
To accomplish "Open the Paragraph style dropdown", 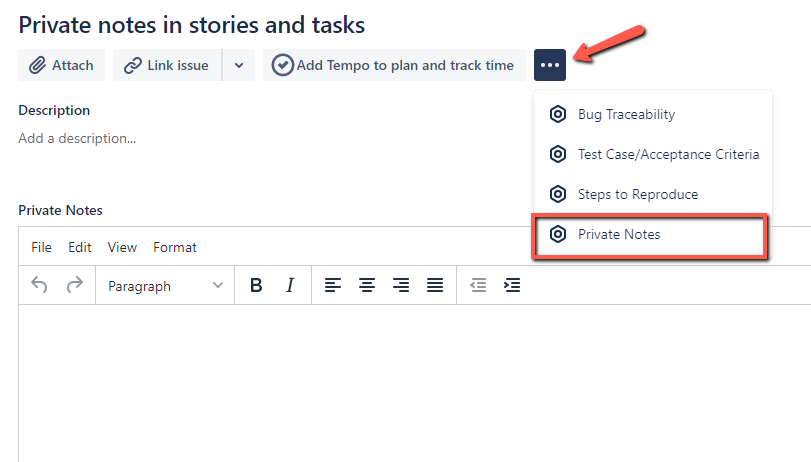I will (x=165, y=286).
